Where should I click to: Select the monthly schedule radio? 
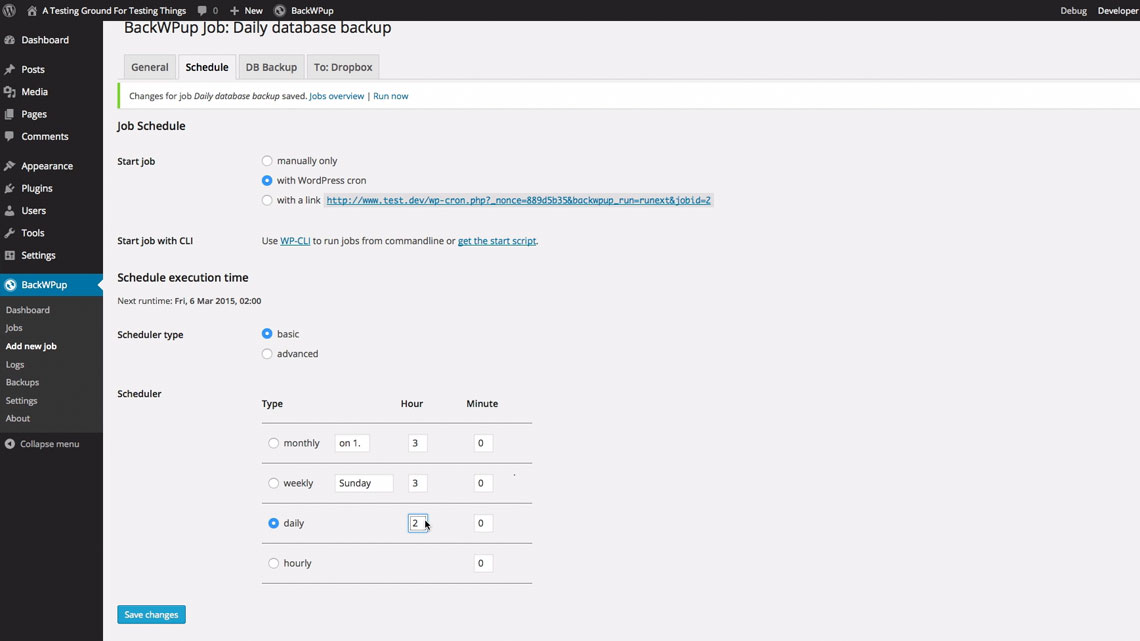[x=273, y=443]
